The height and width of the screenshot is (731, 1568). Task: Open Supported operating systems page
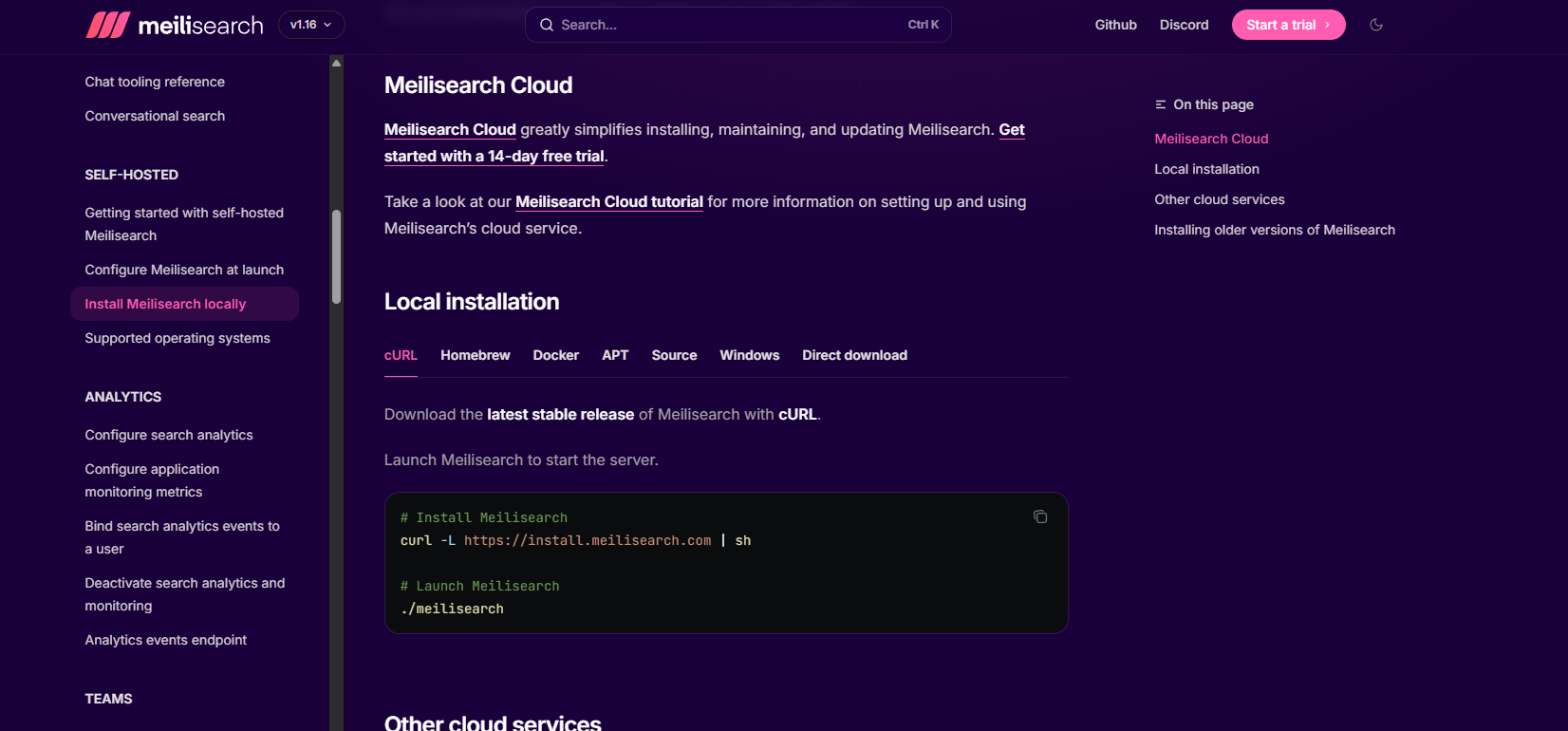coord(177,338)
